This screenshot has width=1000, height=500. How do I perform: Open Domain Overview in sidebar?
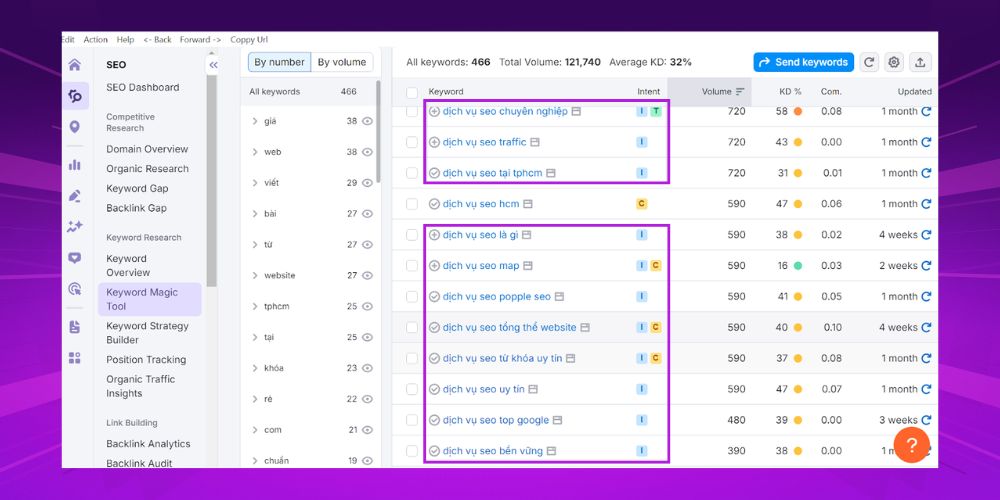pyautogui.click(x=147, y=149)
